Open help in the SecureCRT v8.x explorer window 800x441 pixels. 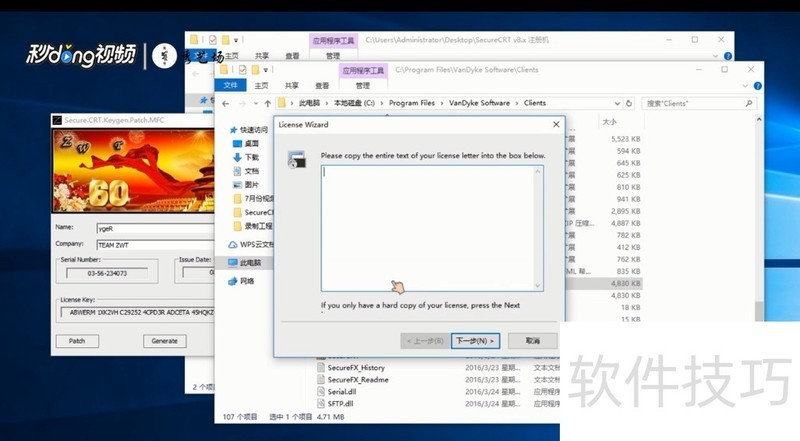point(728,56)
